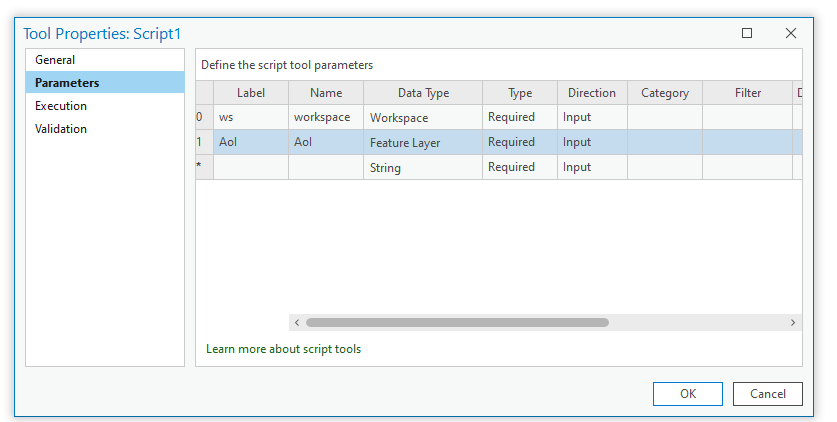Click OK to save tool properties
The width and height of the screenshot is (837, 422).
coord(688,394)
